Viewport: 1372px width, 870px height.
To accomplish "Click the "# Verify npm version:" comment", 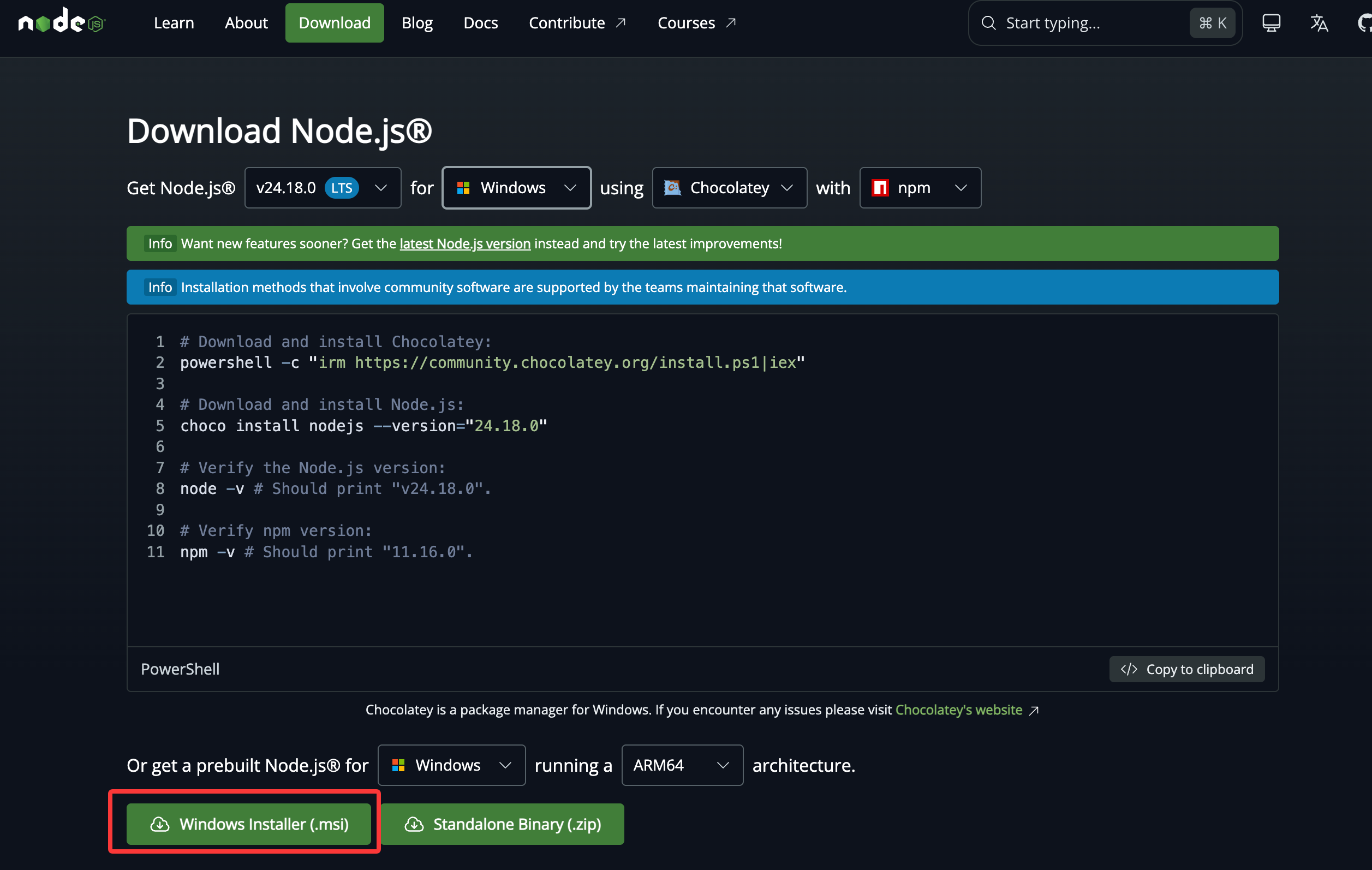I will 276,531.
